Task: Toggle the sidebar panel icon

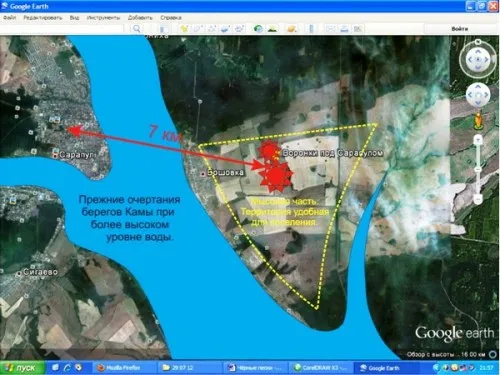Action: (163, 29)
